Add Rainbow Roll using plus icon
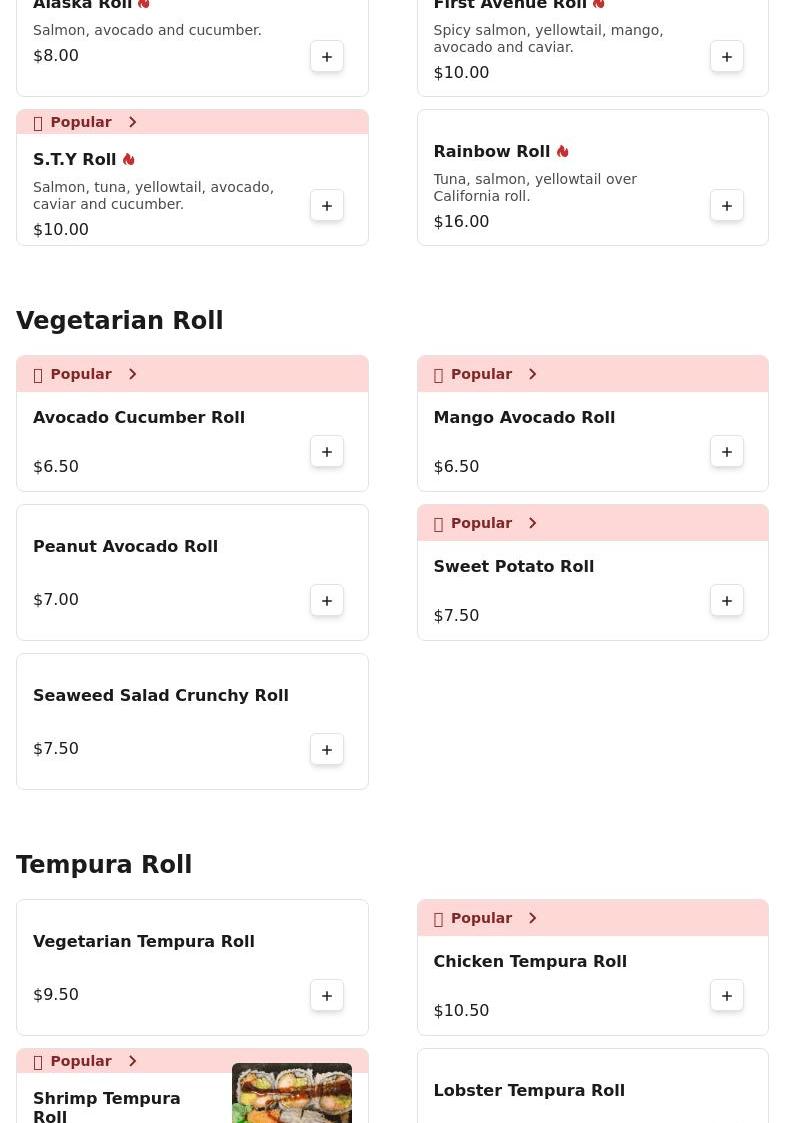 [727, 206]
